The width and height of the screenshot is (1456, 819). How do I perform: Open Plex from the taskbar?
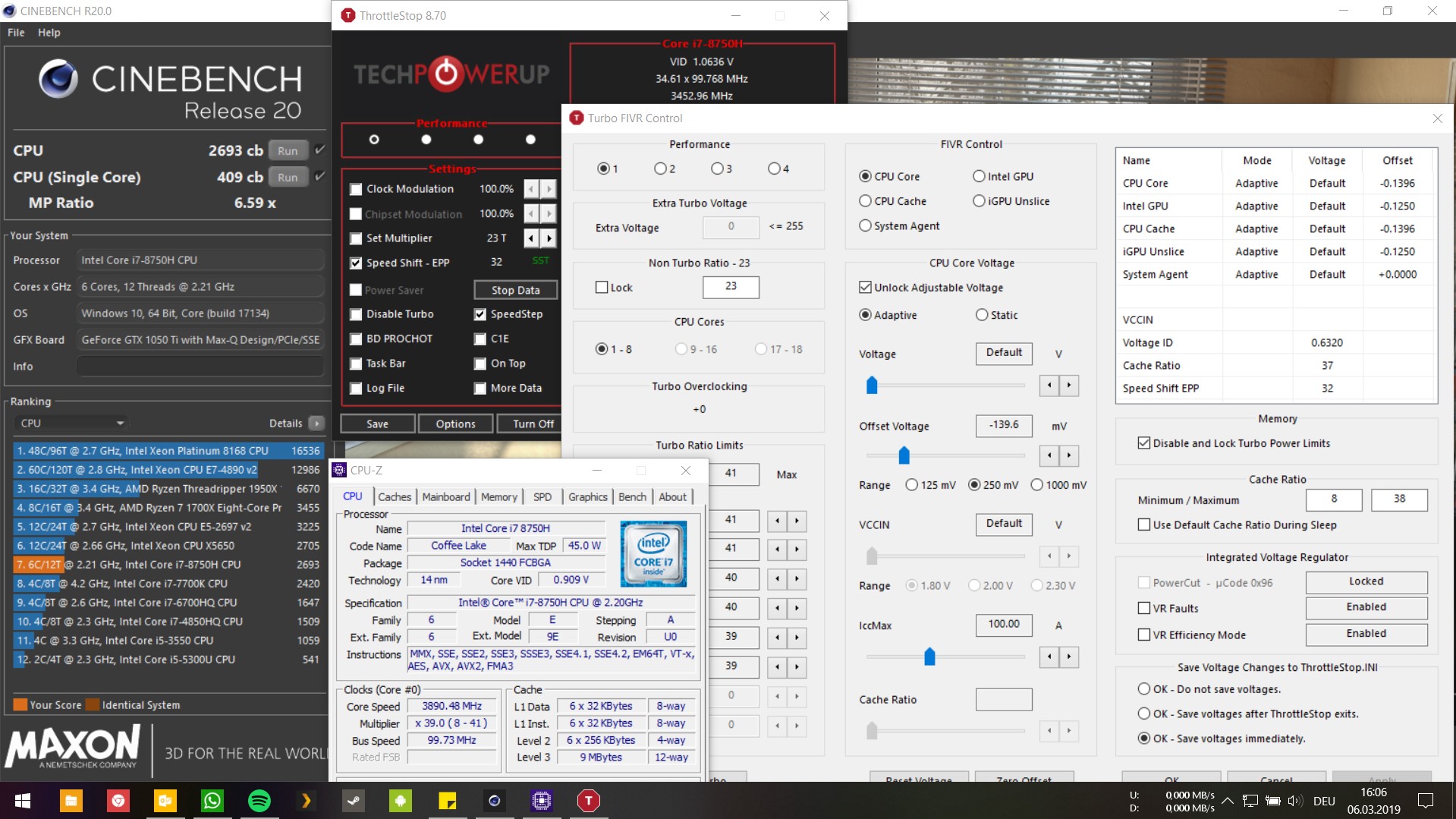coord(306,801)
